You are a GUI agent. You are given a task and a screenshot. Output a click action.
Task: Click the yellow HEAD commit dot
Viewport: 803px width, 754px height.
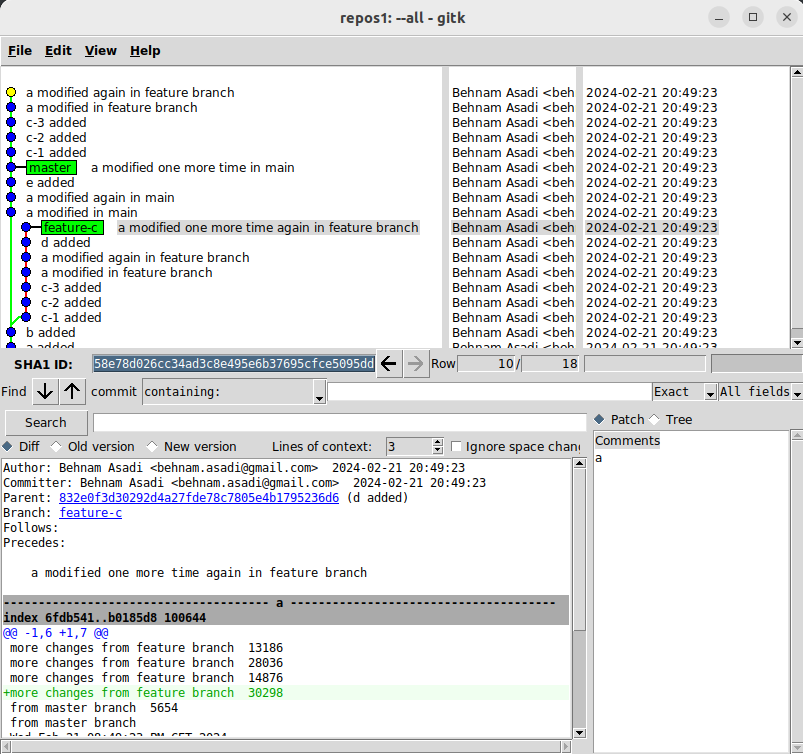(x=11, y=93)
